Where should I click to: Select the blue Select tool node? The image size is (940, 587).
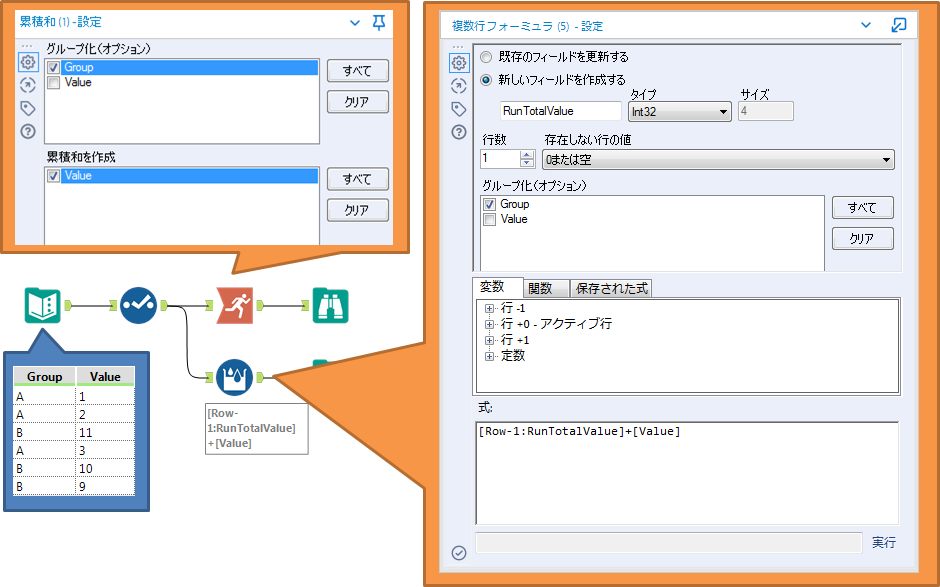click(138, 305)
